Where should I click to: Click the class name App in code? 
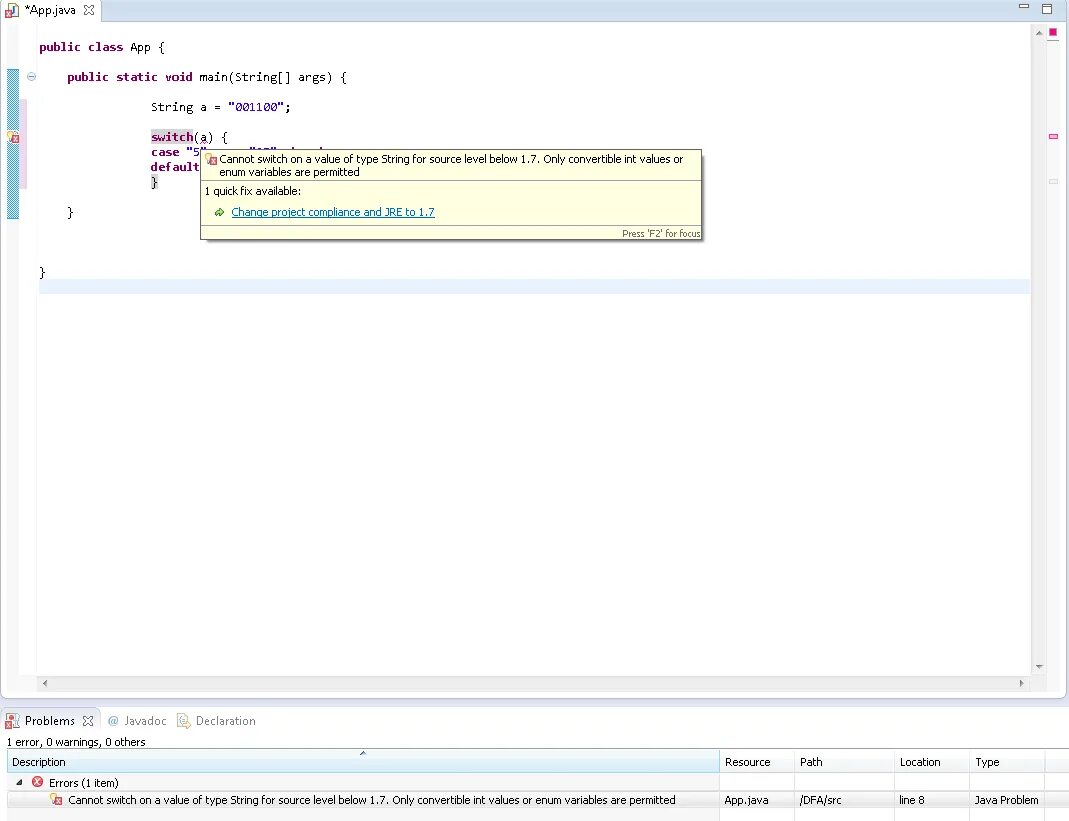pyautogui.click(x=140, y=47)
